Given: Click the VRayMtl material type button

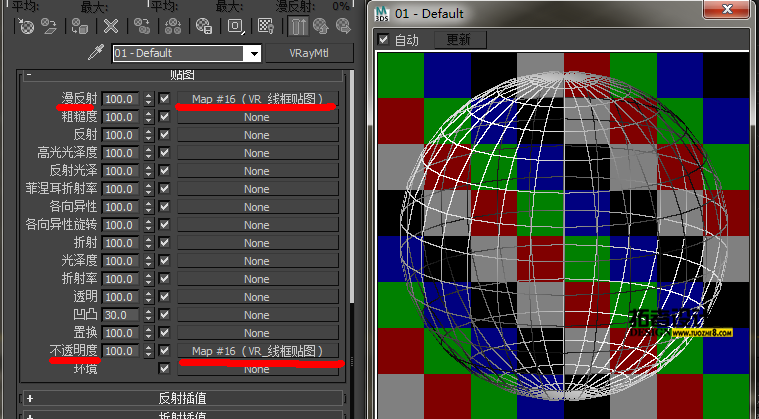Looking at the screenshot, I should 309,53.
